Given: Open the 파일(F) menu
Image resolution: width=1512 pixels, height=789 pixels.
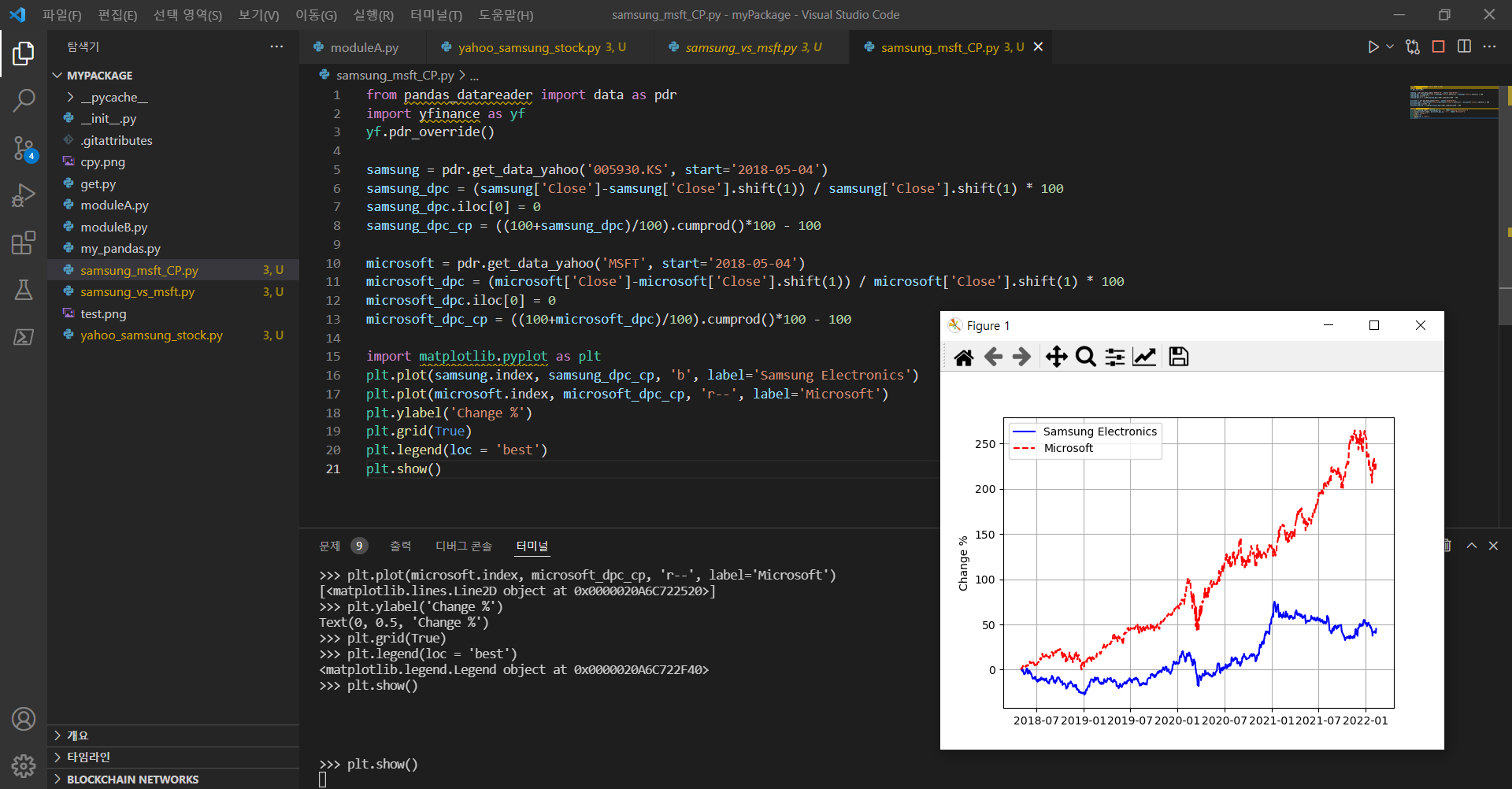Looking at the screenshot, I should click(x=61, y=15).
